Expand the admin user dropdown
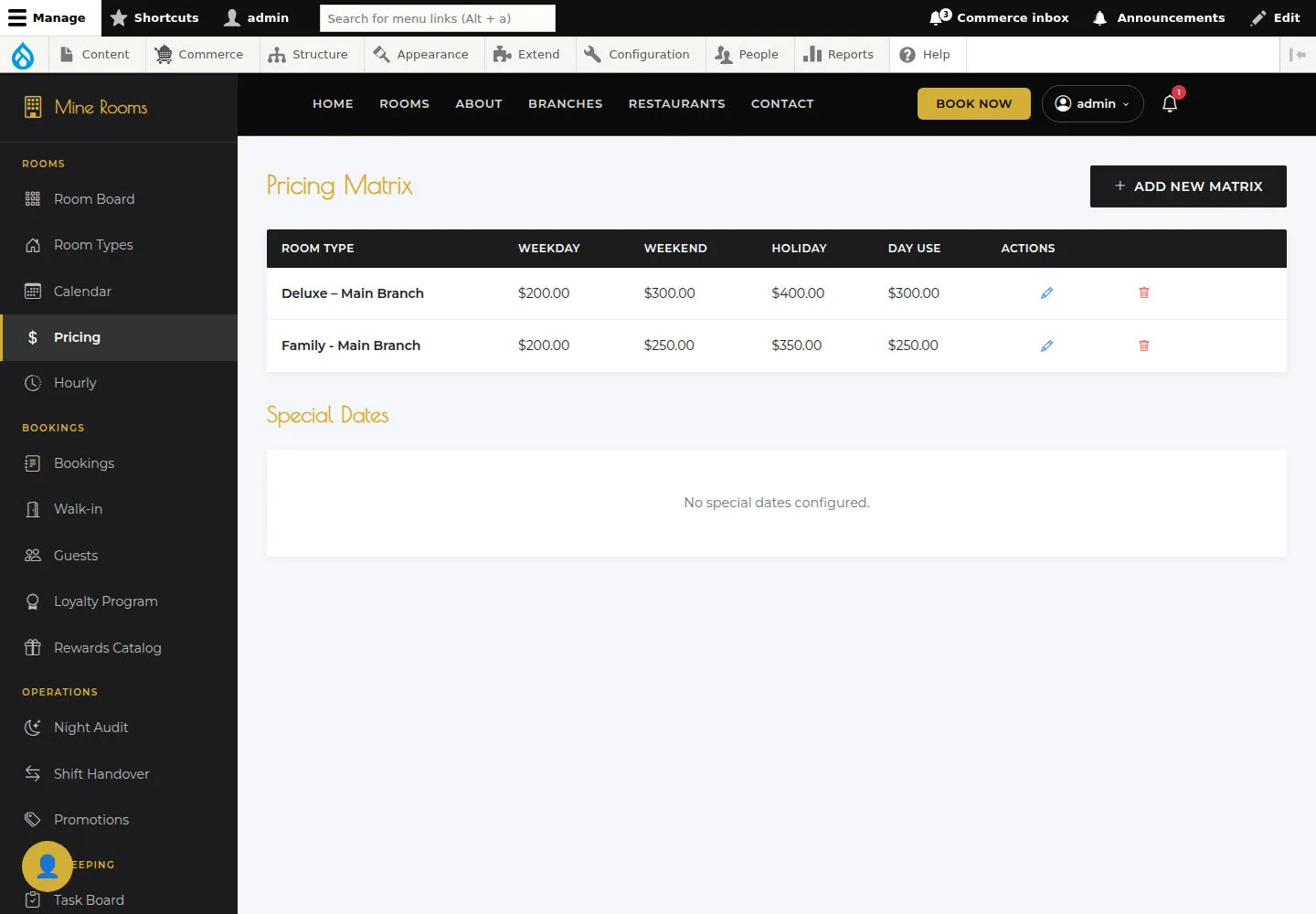The height and width of the screenshot is (914, 1316). pyautogui.click(x=1092, y=103)
